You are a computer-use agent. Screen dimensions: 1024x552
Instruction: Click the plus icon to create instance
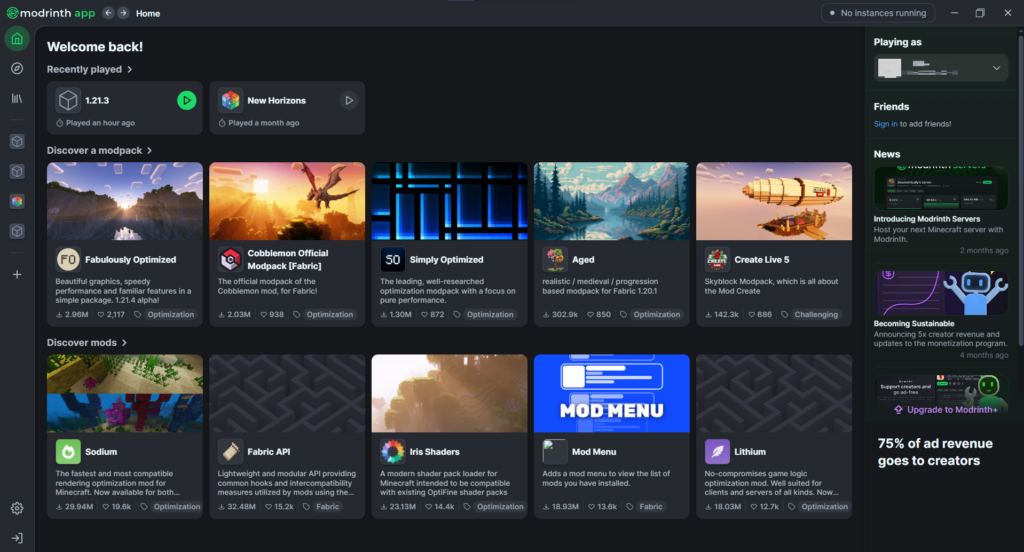tap(17, 274)
